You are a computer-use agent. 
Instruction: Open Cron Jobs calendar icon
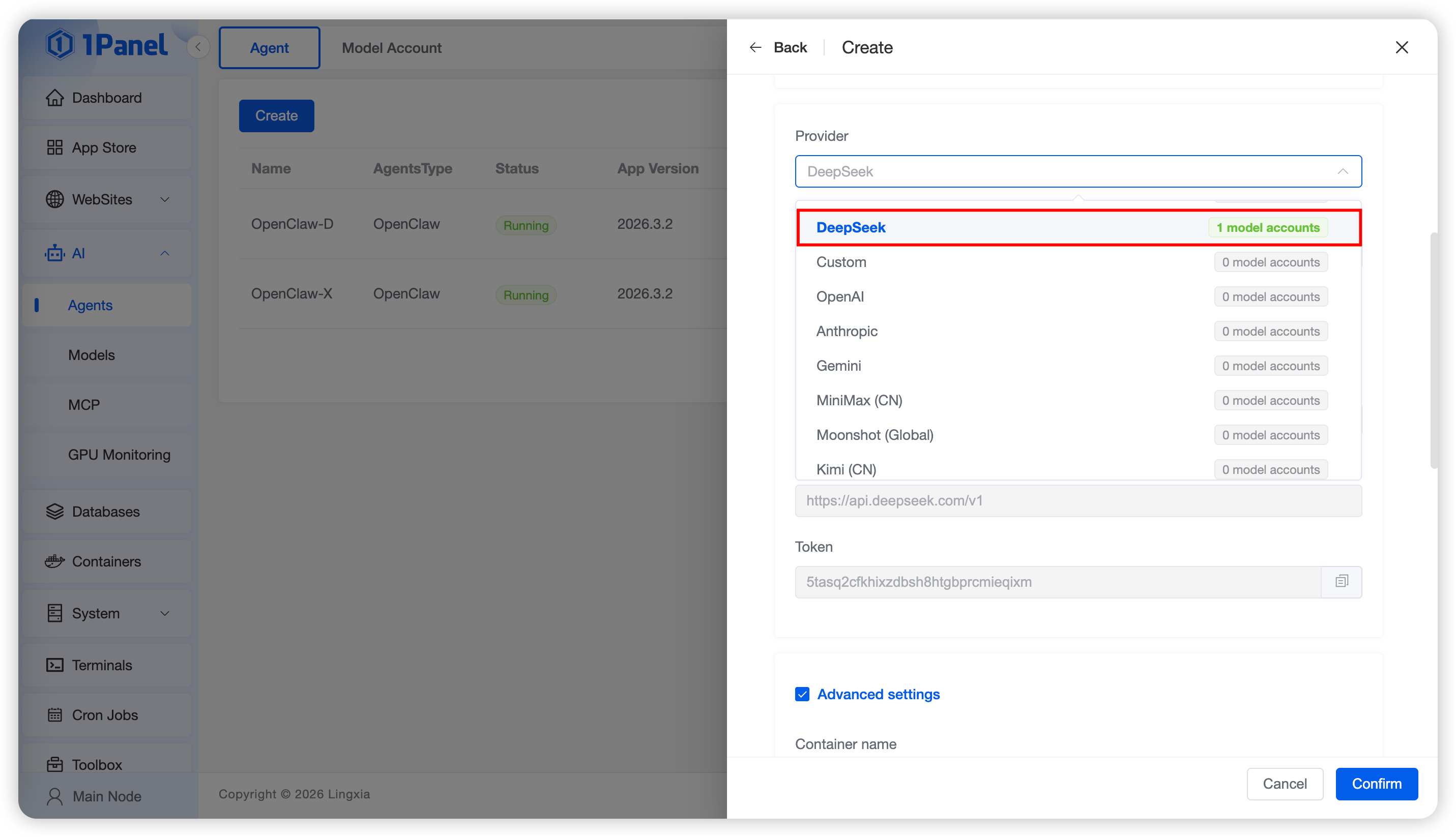pos(54,715)
